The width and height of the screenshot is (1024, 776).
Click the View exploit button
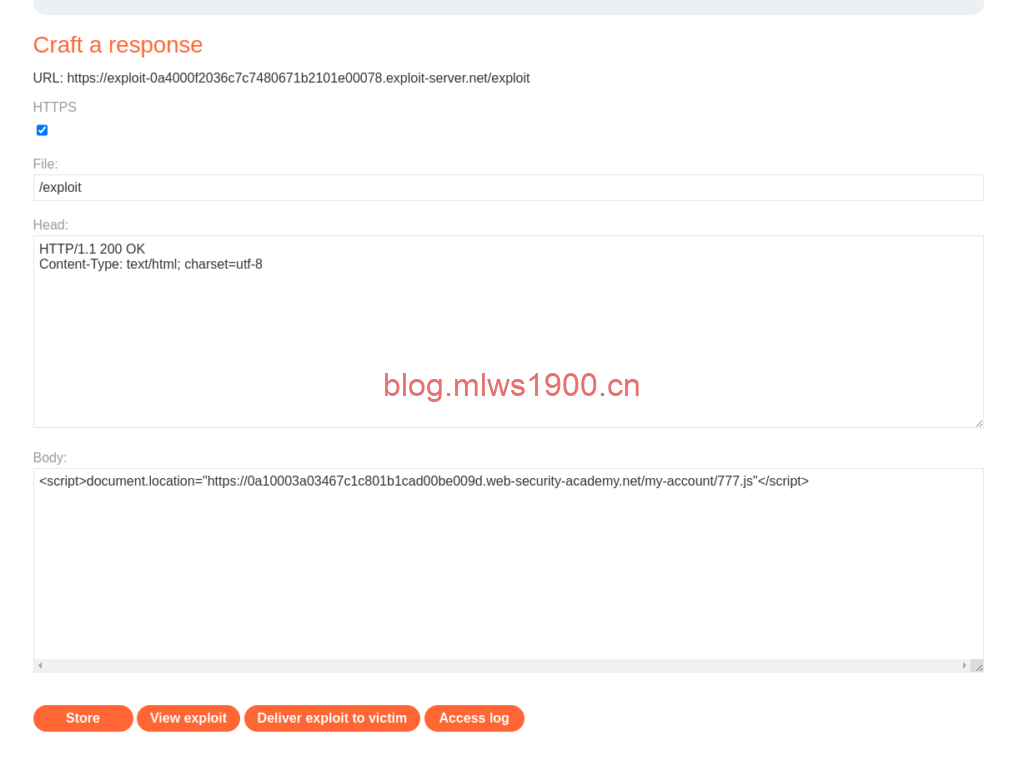click(188, 718)
